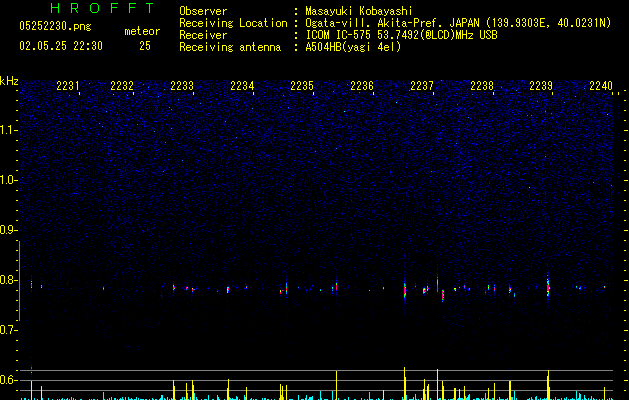The width and height of the screenshot is (629, 400).
Task: Click the Ogata-vill. Akita-Pref. JAPAN location text
Action: click(458, 23)
